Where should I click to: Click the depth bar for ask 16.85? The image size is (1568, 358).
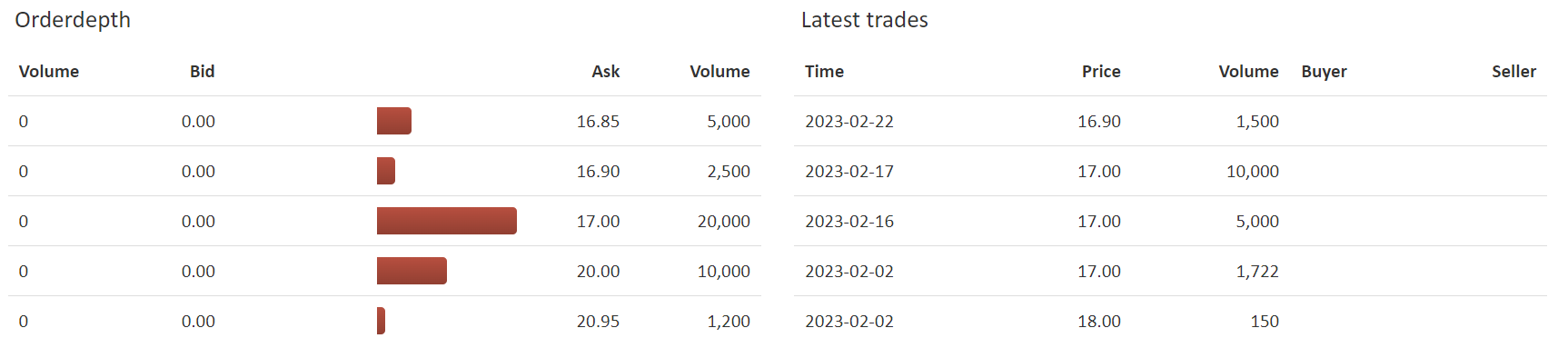tap(394, 121)
